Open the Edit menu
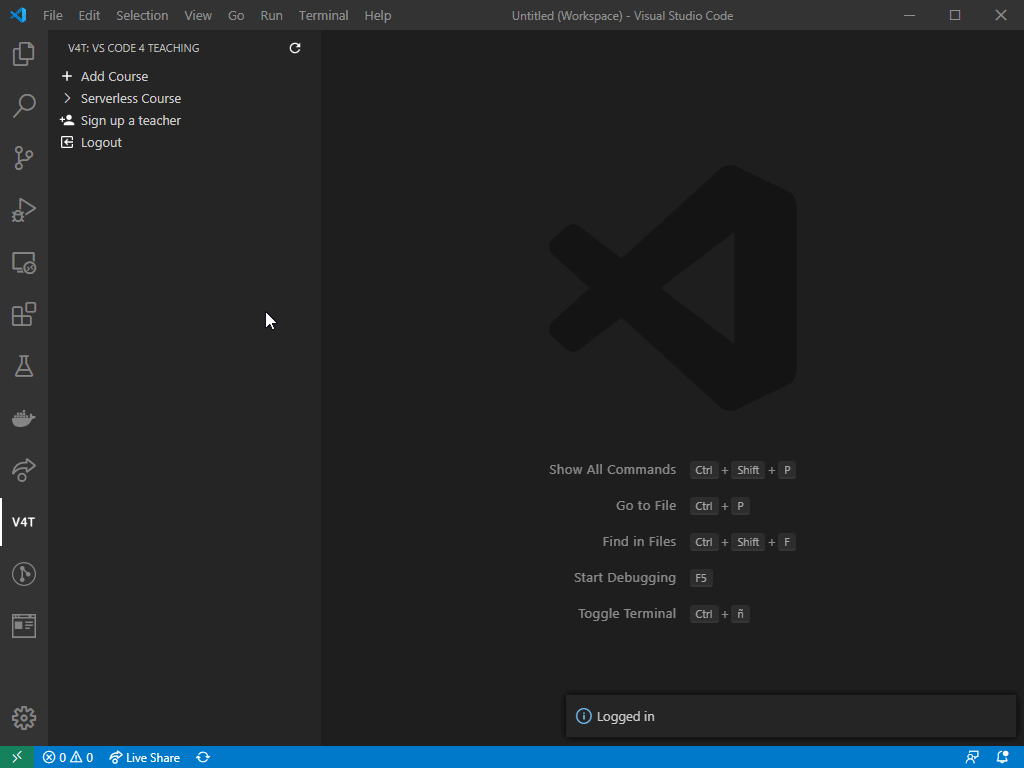The width and height of the screenshot is (1024, 768). tap(89, 15)
